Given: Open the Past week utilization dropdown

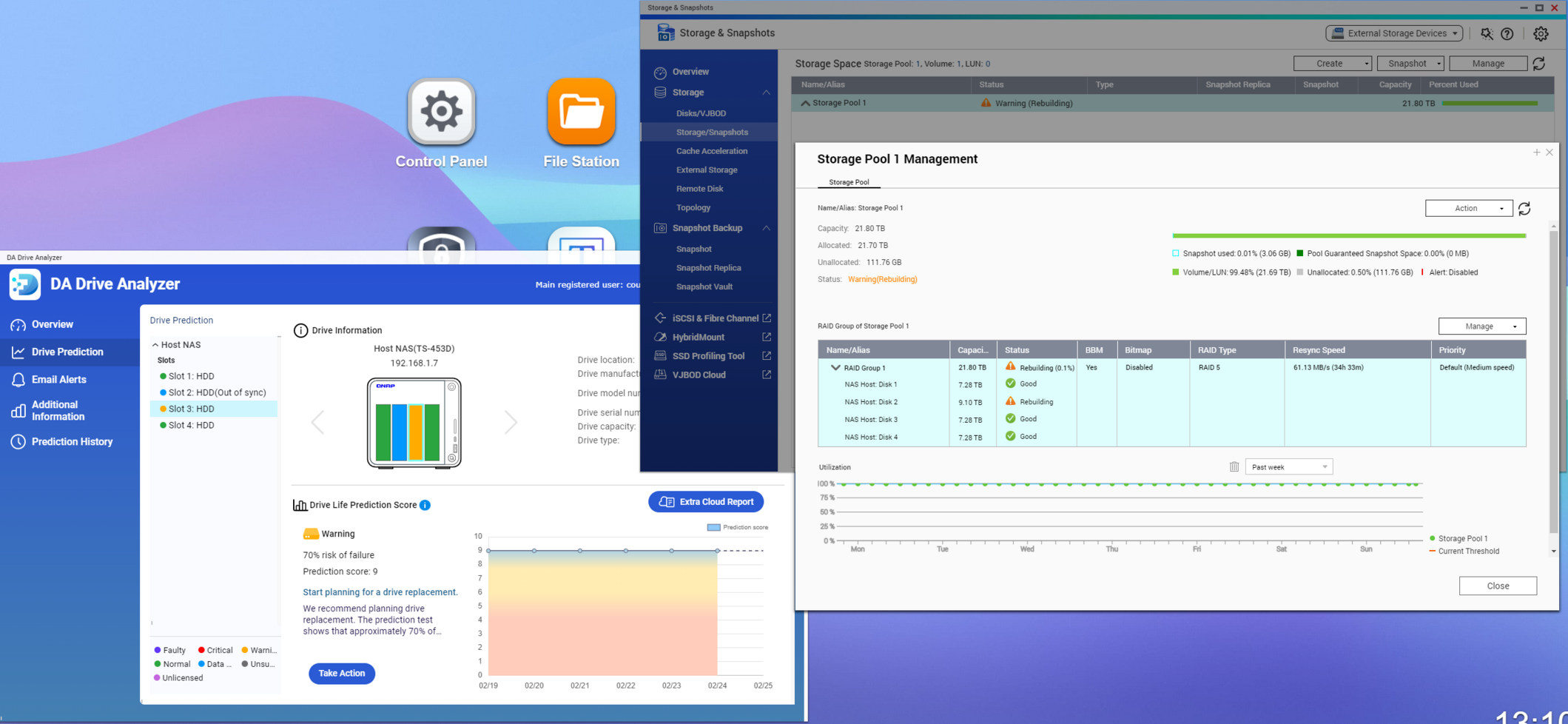Looking at the screenshot, I should (1288, 467).
